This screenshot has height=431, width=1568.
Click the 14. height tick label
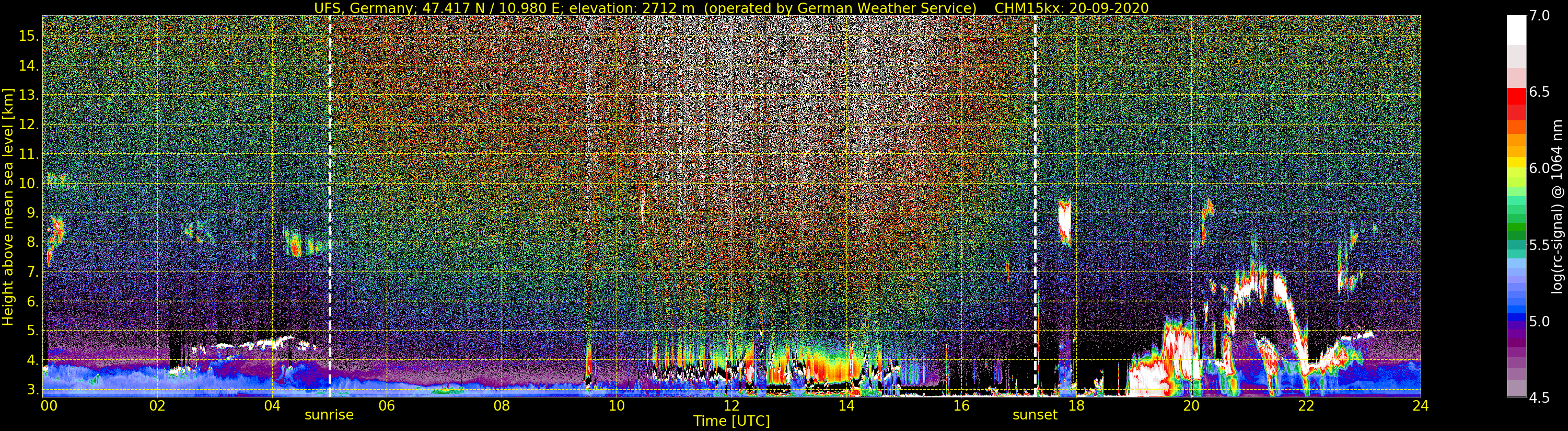point(29,65)
